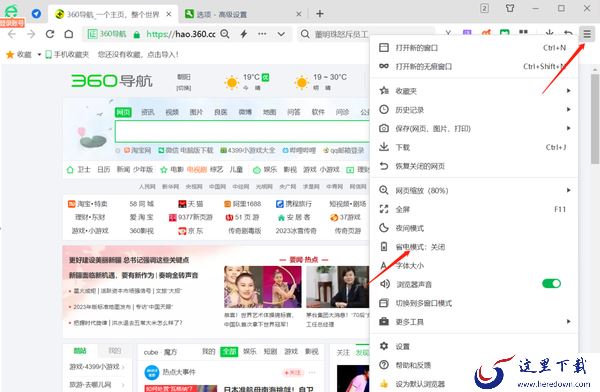Open the 淘宝网 quick link
600x392 pixels.
[x=137, y=150]
